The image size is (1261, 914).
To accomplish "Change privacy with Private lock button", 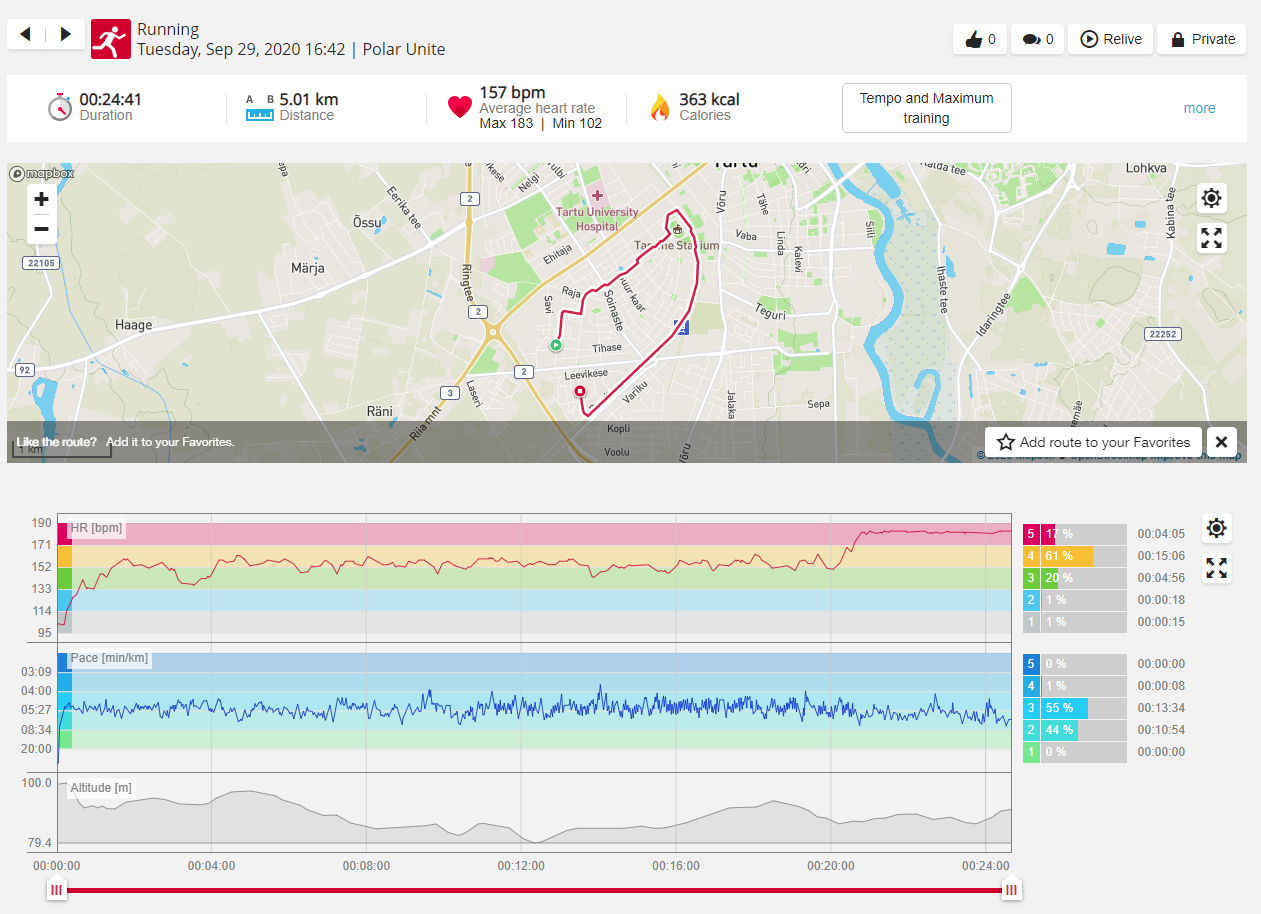I will tap(1202, 39).
